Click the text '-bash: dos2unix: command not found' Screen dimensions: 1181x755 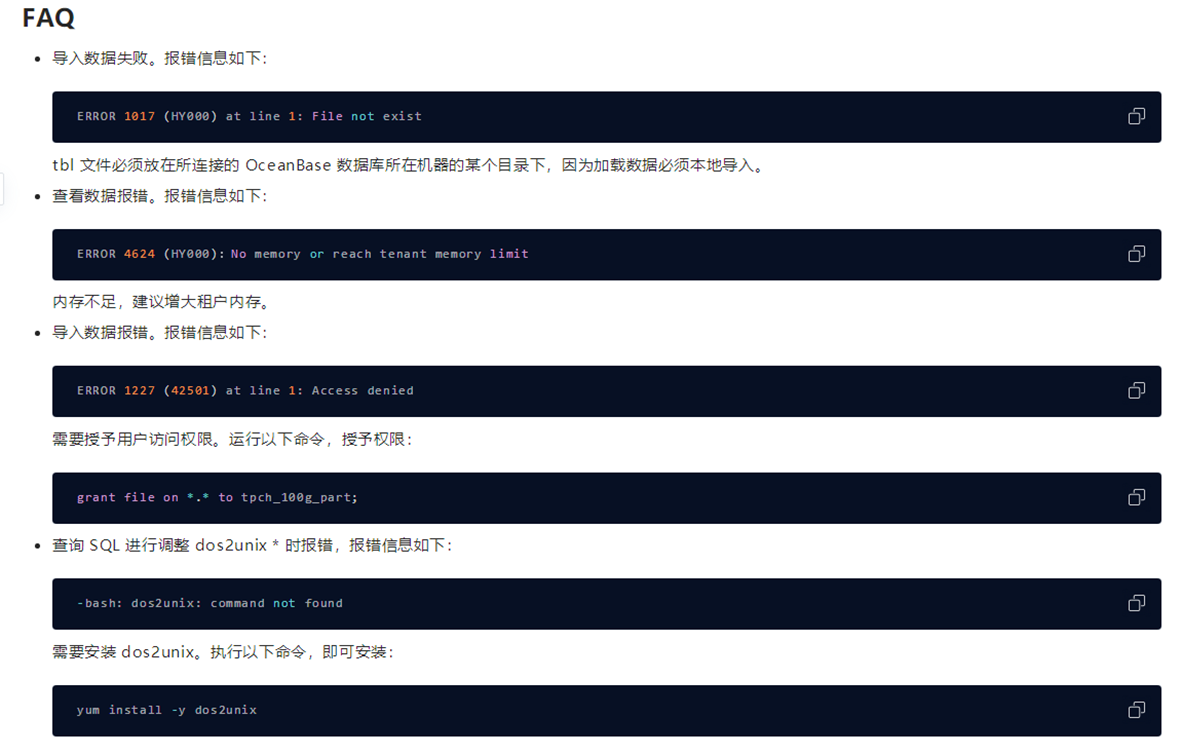[x=209, y=603]
